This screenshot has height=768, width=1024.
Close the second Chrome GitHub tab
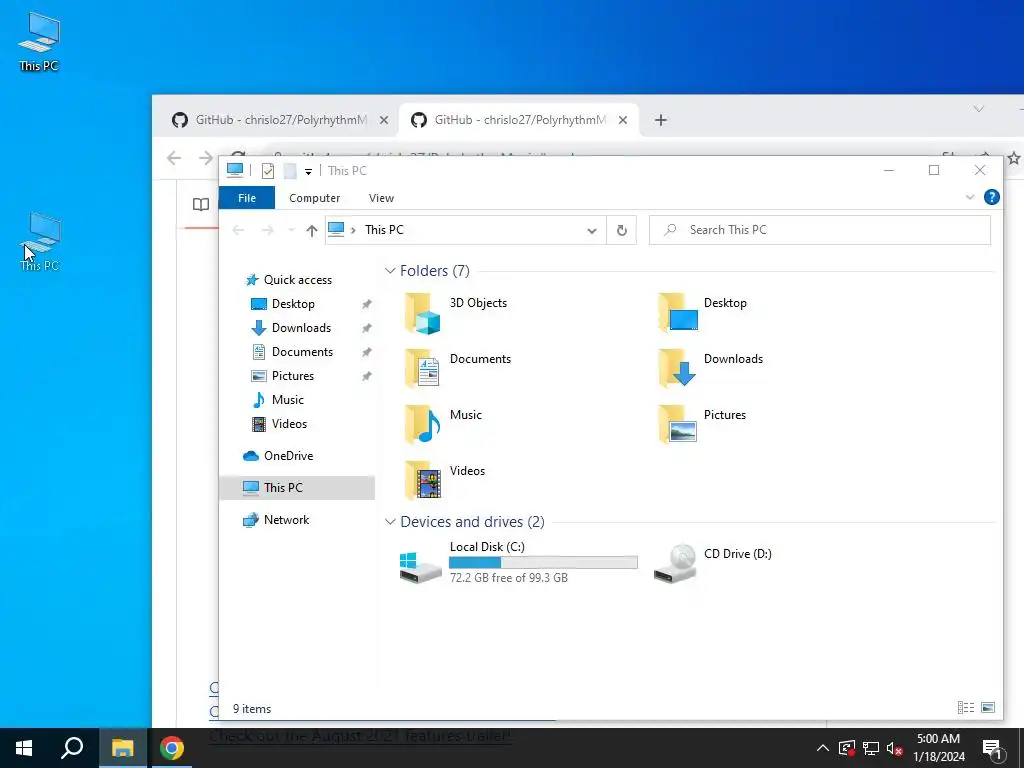[623, 120]
